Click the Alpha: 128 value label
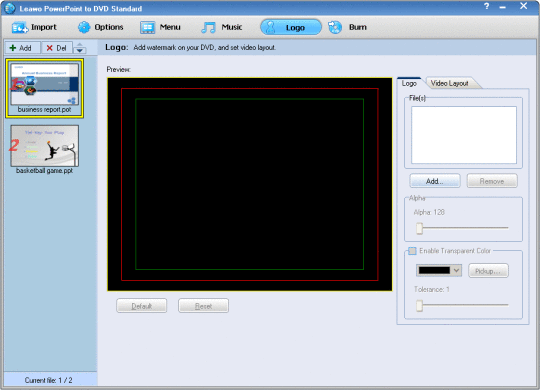Viewport: 540px width, 390px height. tap(429, 212)
